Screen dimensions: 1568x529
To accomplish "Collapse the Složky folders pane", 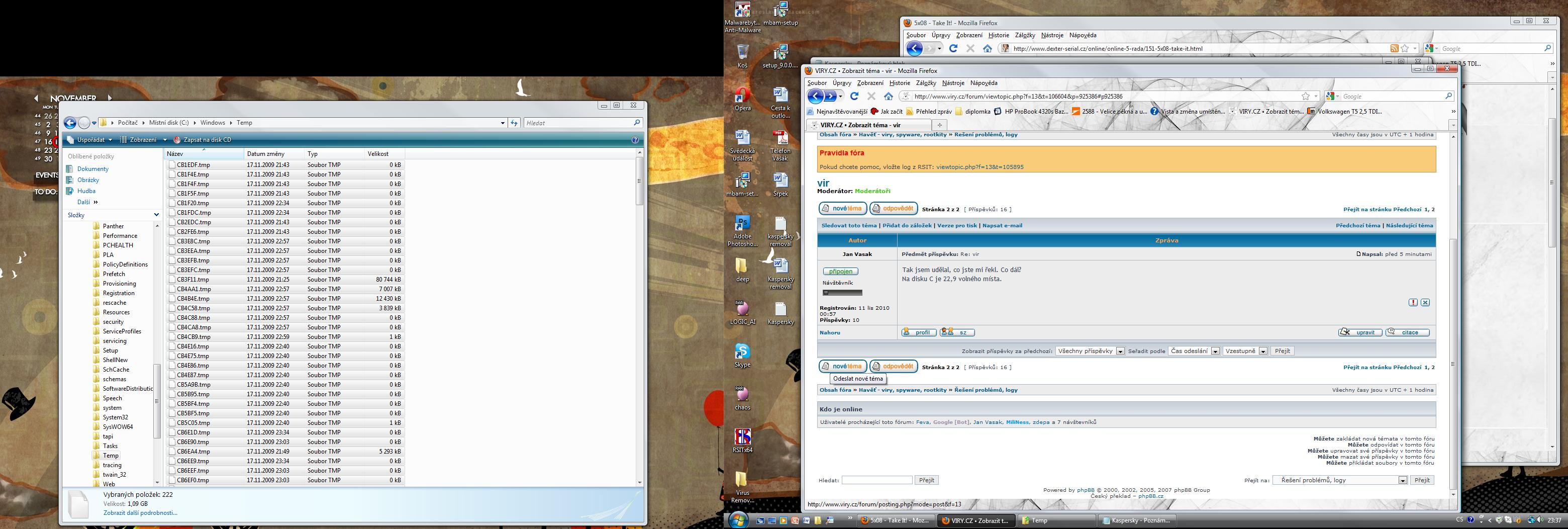I will click(x=156, y=215).
